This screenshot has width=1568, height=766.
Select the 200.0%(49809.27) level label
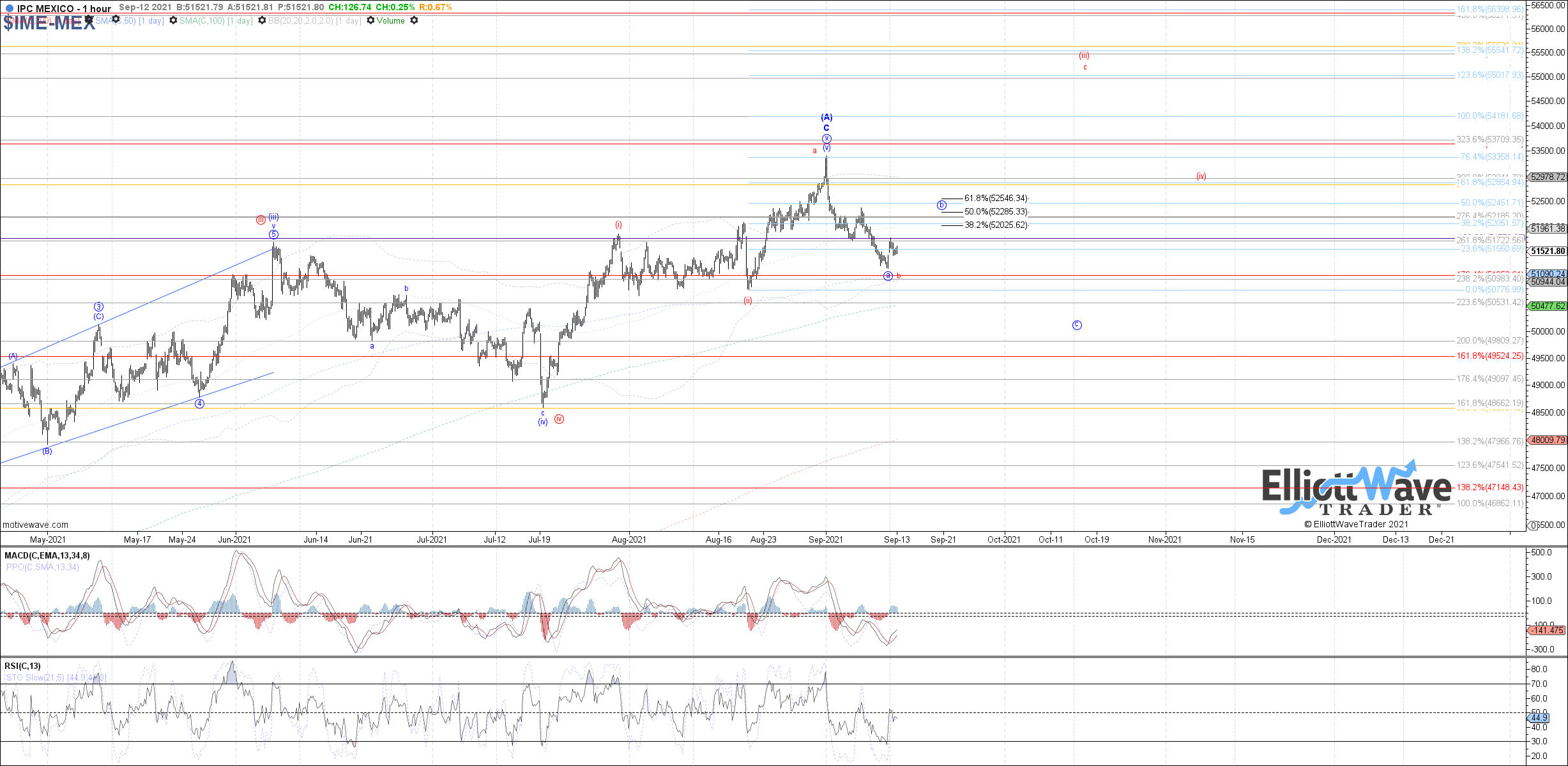click(x=1489, y=340)
